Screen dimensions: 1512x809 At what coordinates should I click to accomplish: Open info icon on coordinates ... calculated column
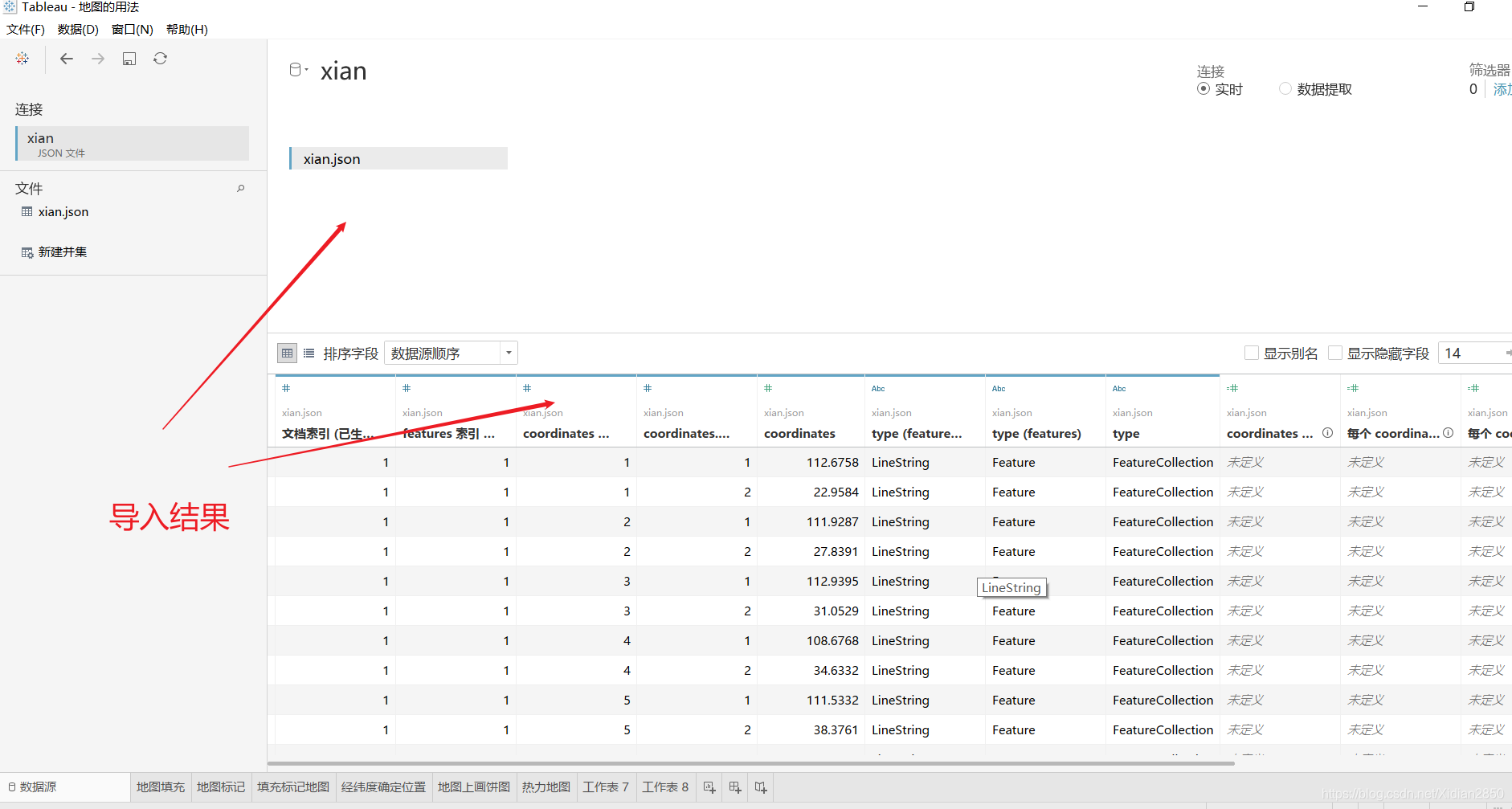1328,433
